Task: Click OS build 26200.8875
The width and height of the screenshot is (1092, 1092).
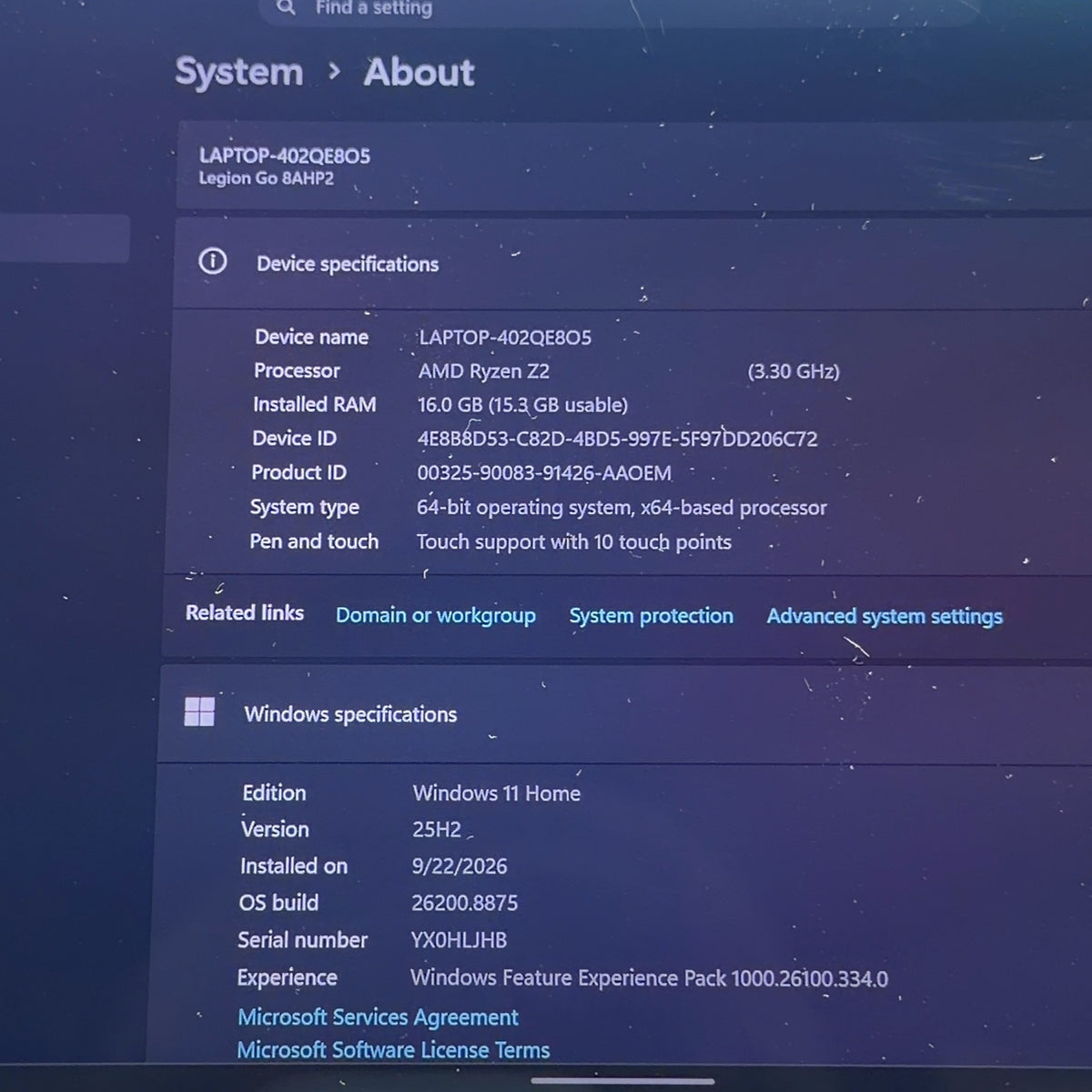Action: tap(464, 903)
